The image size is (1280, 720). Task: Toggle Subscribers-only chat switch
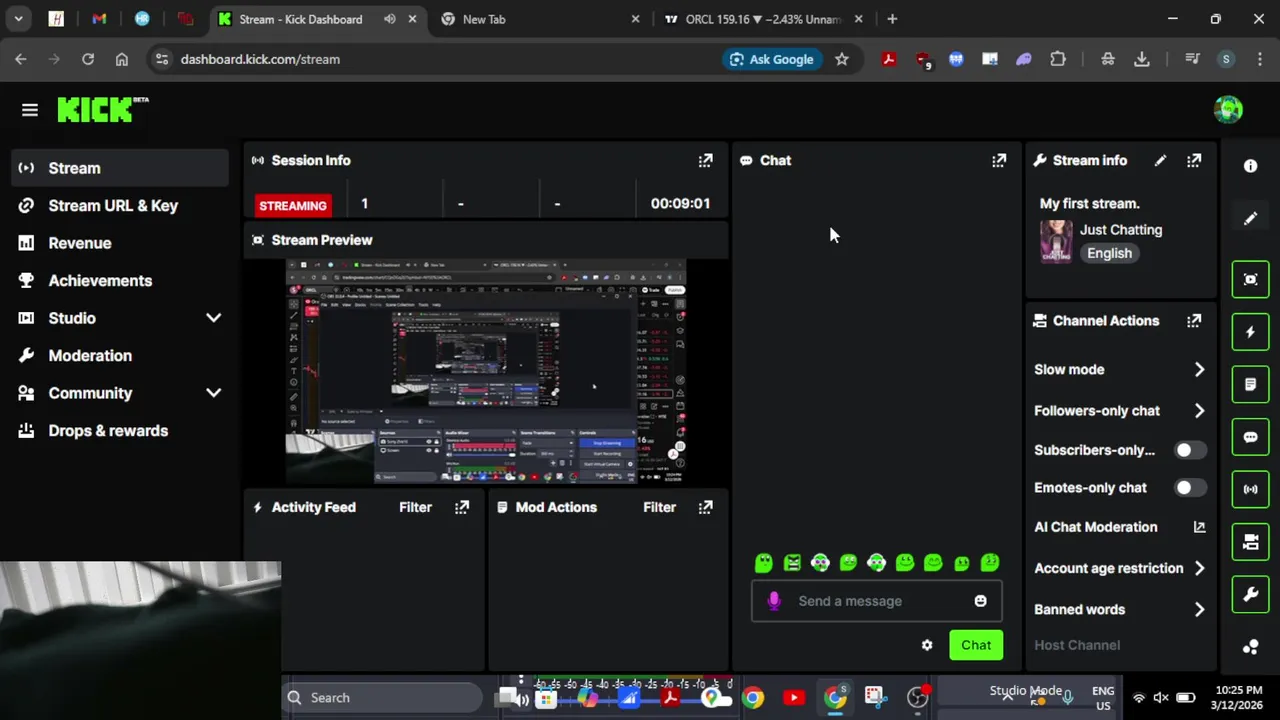coord(1188,450)
